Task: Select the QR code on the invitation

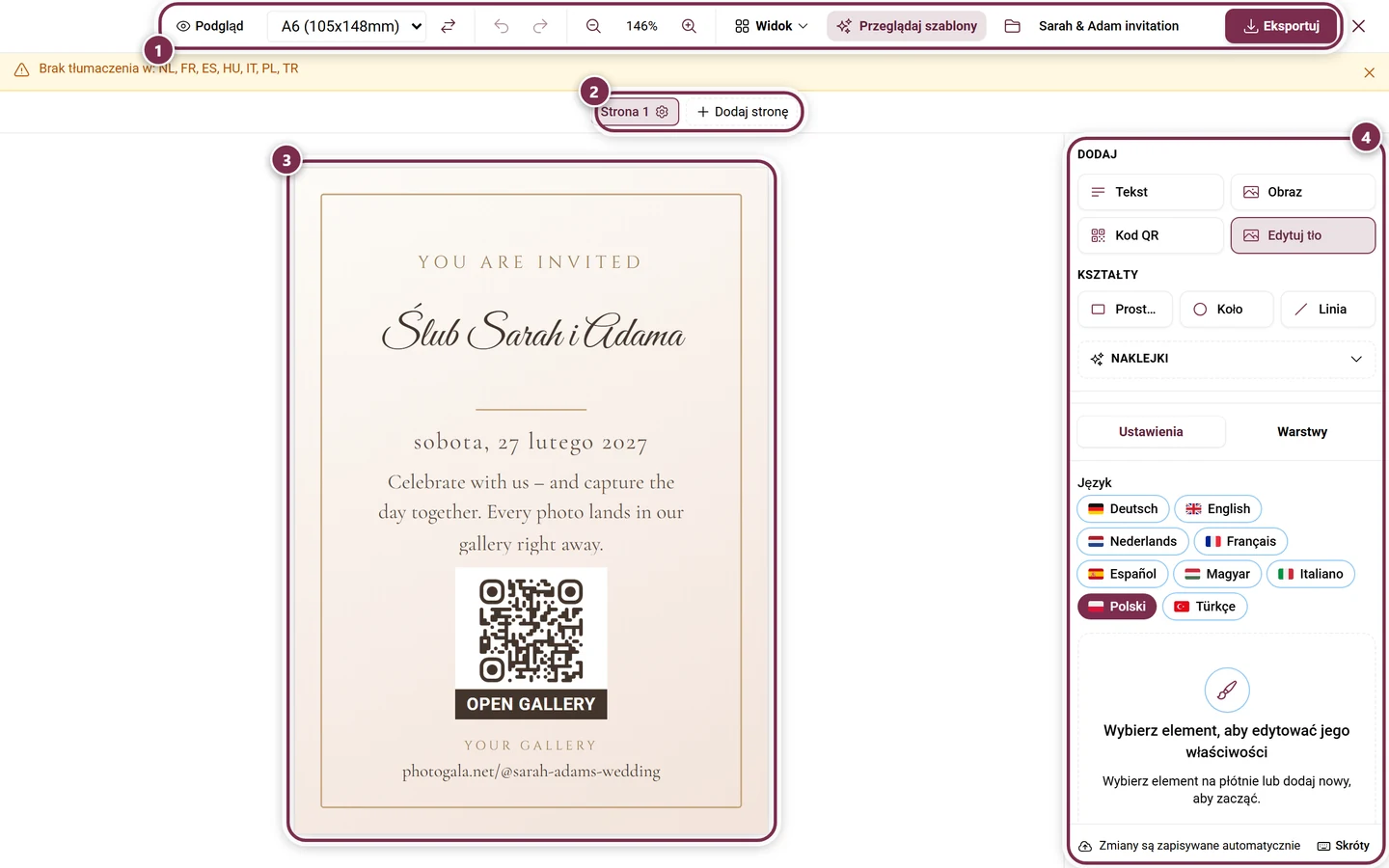Action: (x=531, y=643)
